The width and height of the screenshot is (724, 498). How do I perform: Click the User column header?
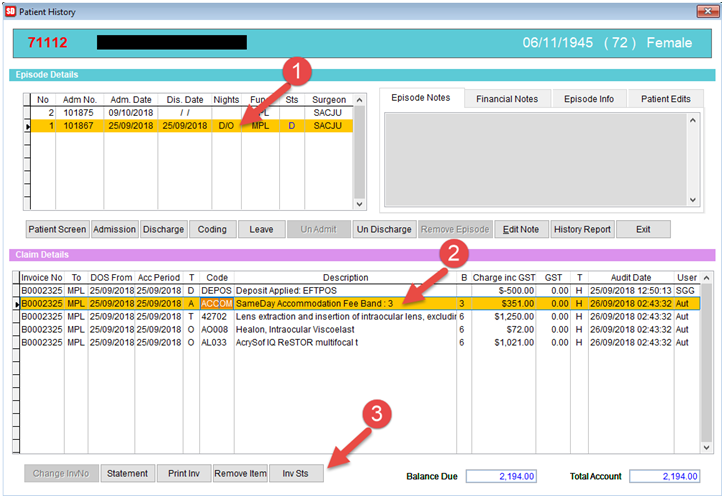(x=687, y=278)
